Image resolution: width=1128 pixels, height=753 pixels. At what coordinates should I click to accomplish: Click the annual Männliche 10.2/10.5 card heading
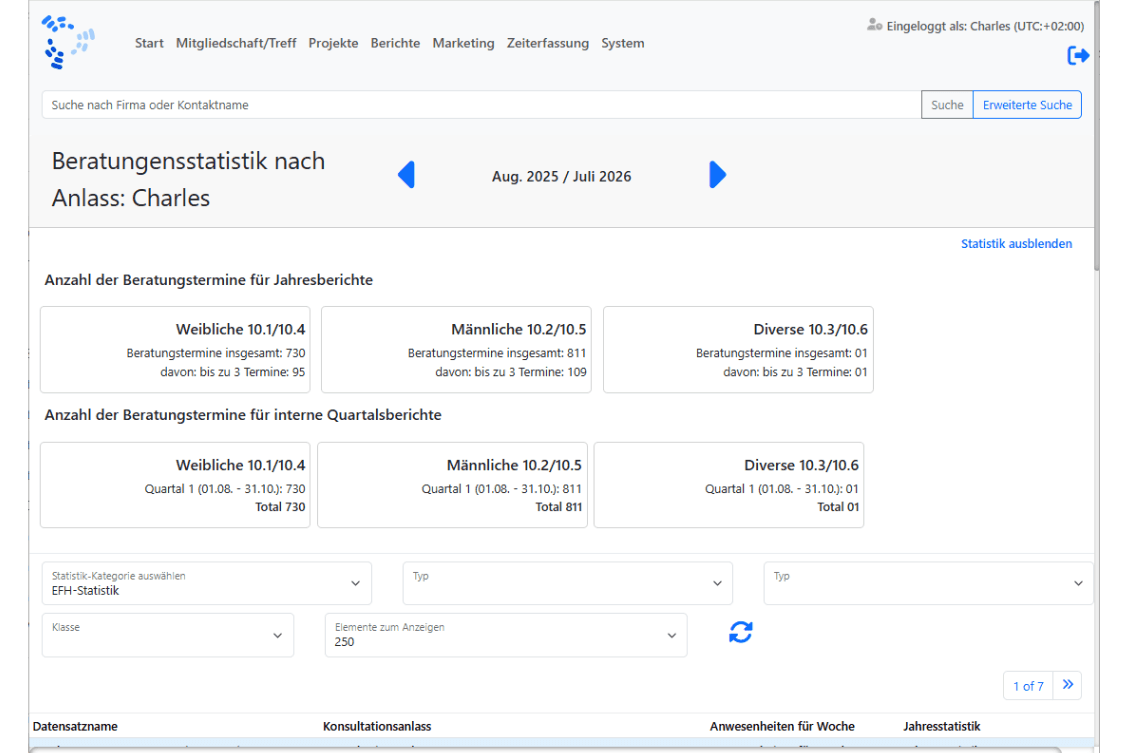[518, 329]
